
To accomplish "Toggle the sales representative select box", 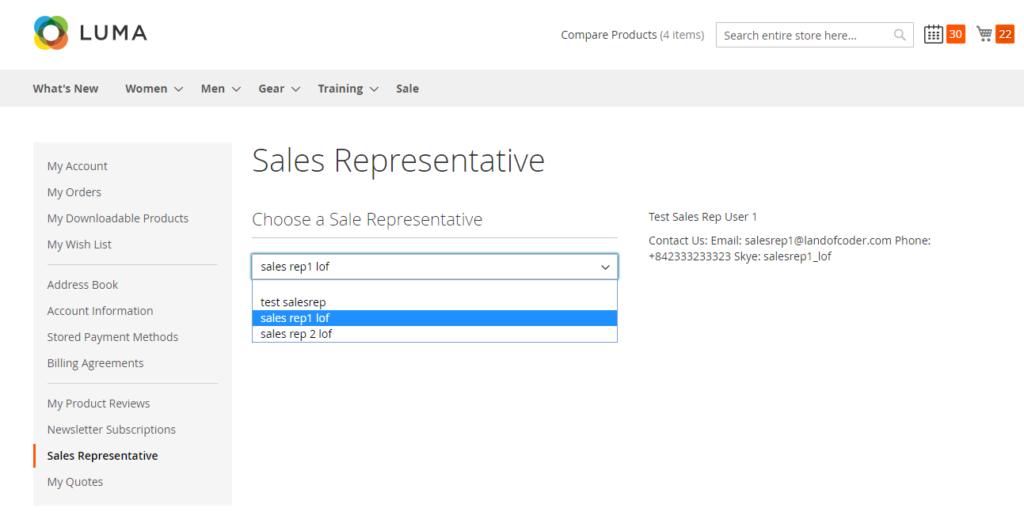I will (434, 267).
